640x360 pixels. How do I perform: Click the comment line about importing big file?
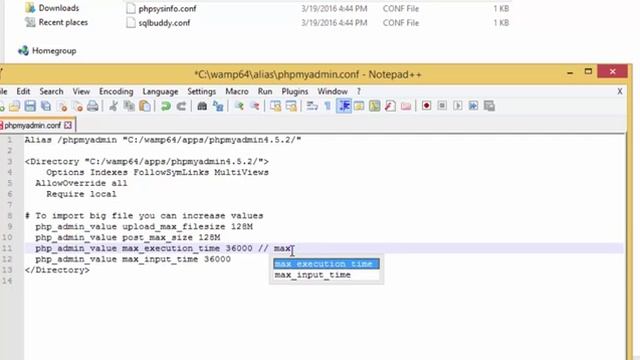click(144, 216)
